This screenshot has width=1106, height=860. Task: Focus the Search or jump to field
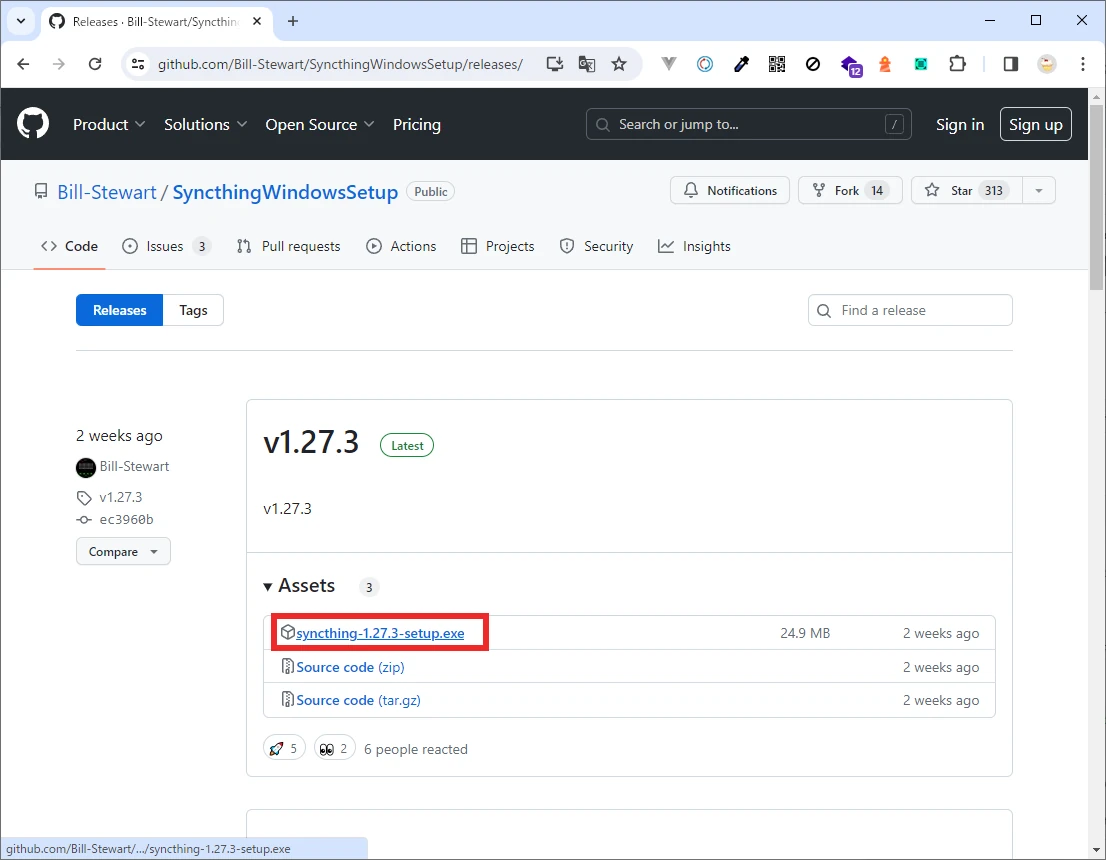point(748,124)
